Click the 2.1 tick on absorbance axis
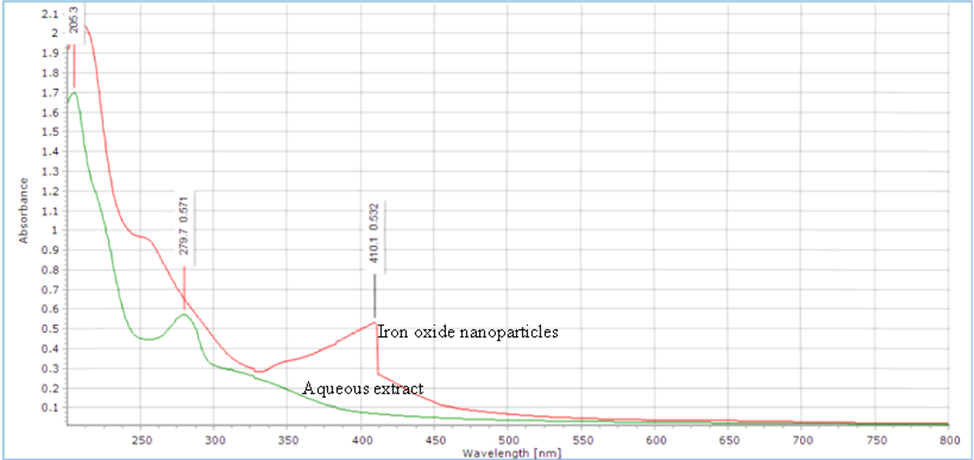 (50, 15)
